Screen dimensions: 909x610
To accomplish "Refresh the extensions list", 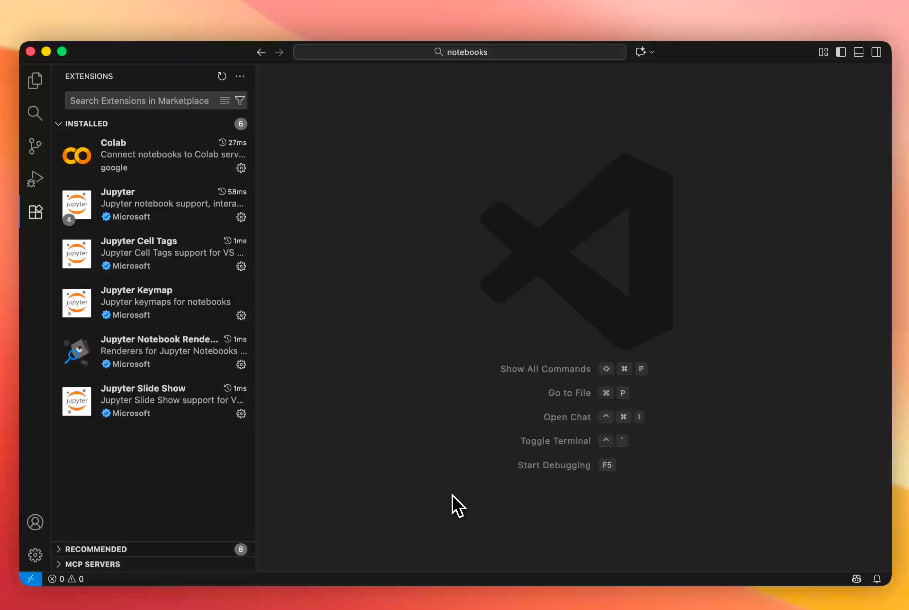I will tap(222, 76).
